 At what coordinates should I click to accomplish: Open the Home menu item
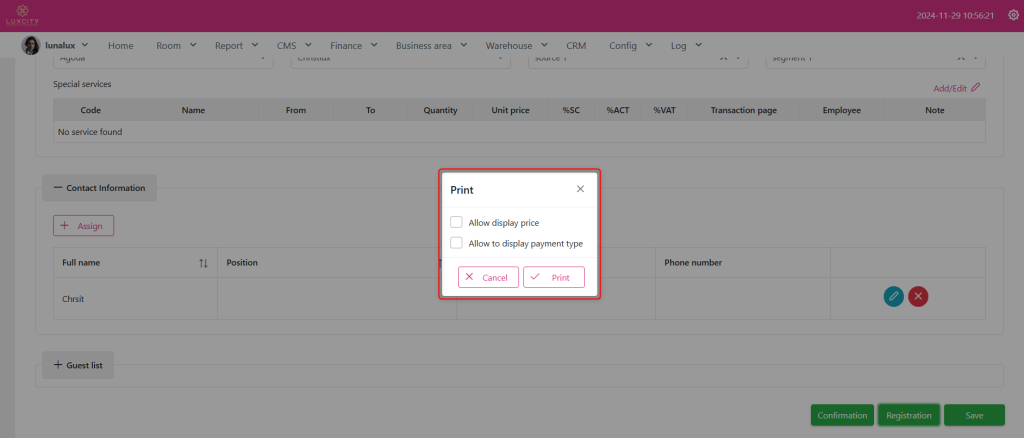click(120, 45)
